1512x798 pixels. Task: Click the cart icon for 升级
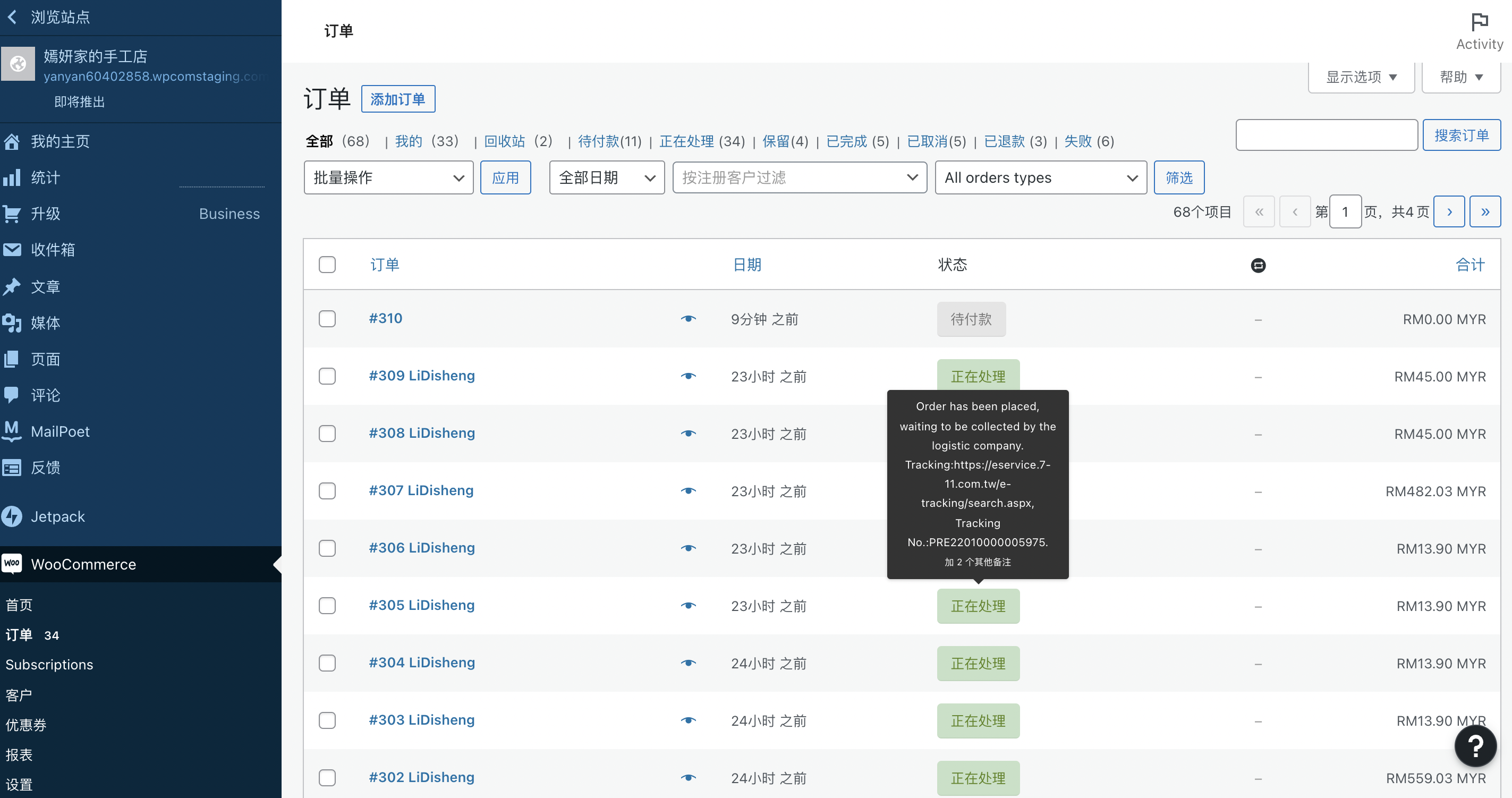click(12, 214)
